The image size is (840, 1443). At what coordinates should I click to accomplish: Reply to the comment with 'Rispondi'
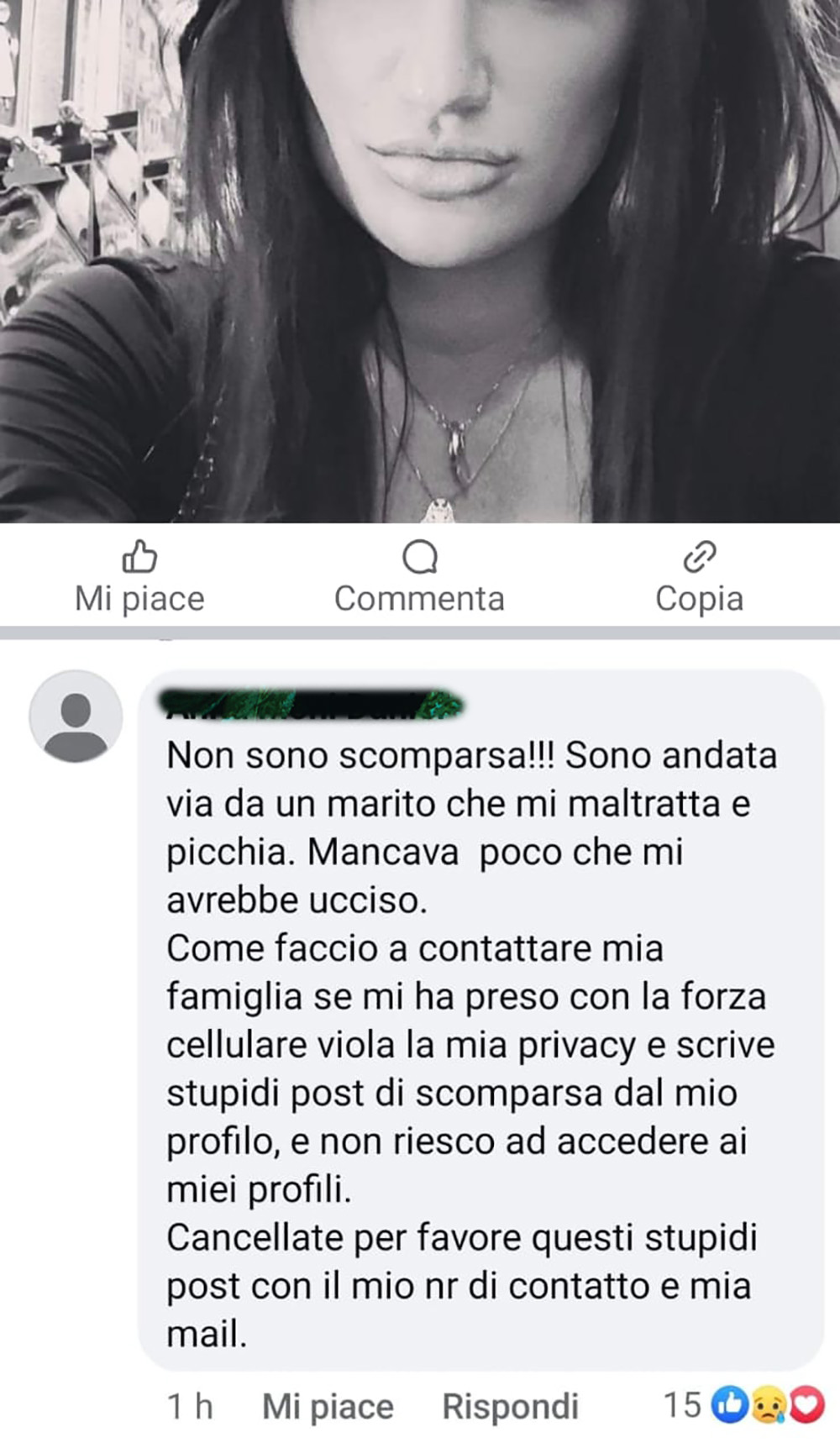(511, 1406)
